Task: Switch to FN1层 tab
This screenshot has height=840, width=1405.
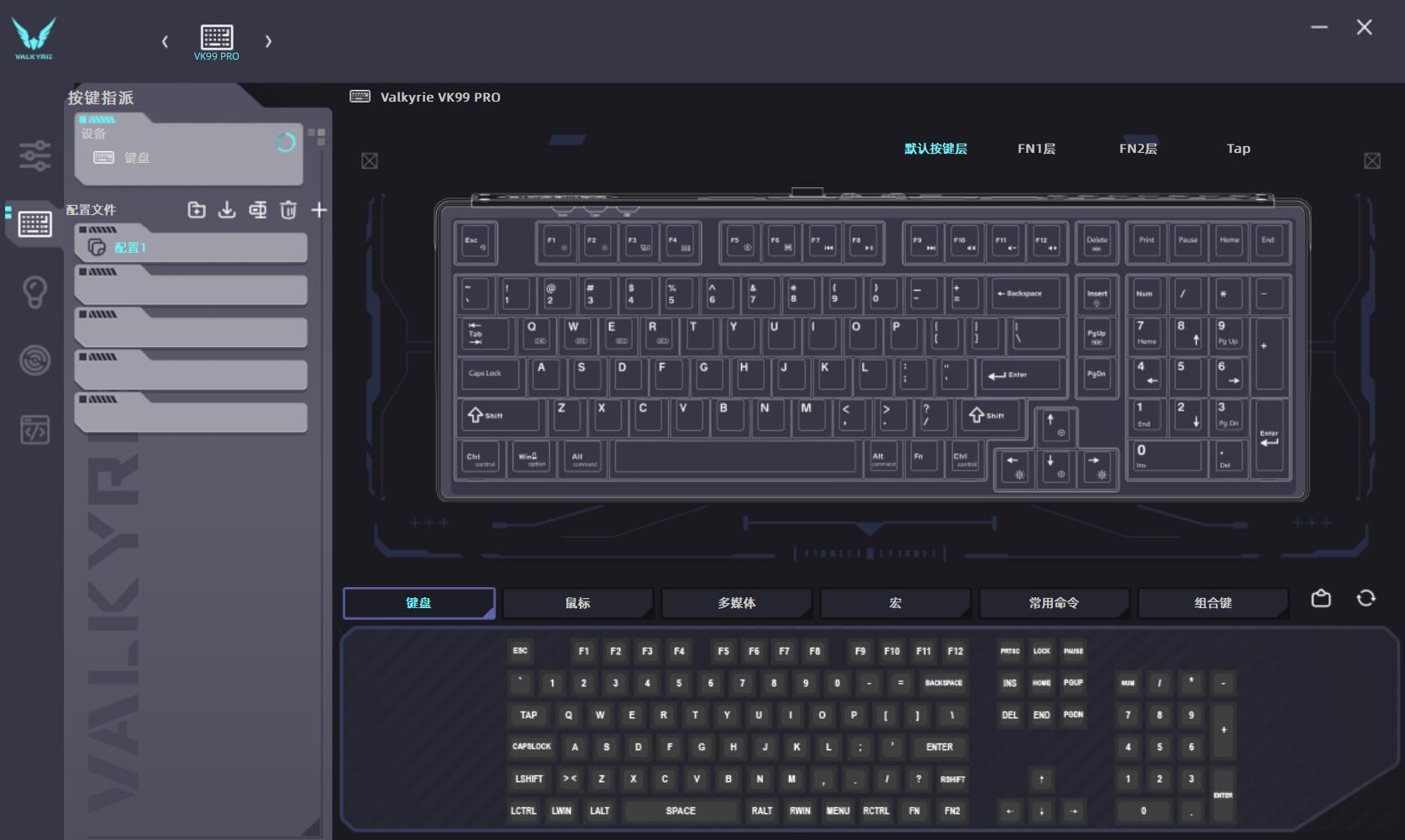Action: tap(1036, 149)
